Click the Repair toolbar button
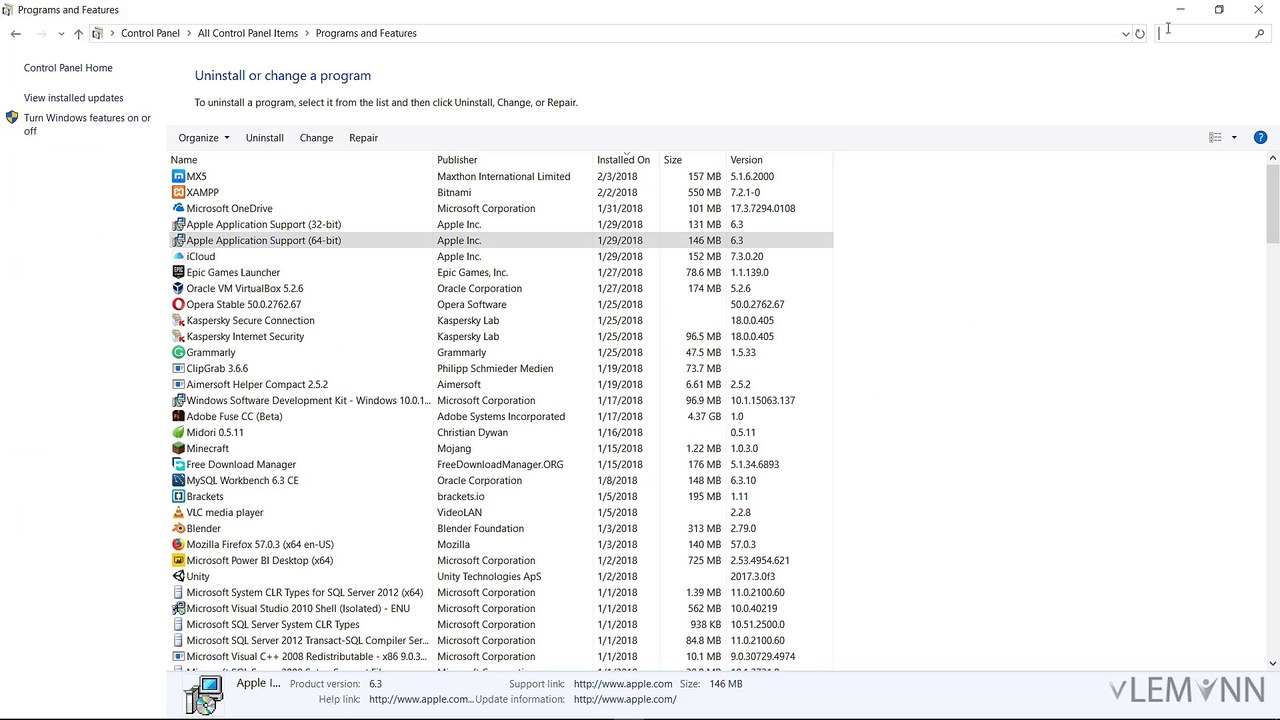This screenshot has width=1280, height=720. (x=363, y=138)
